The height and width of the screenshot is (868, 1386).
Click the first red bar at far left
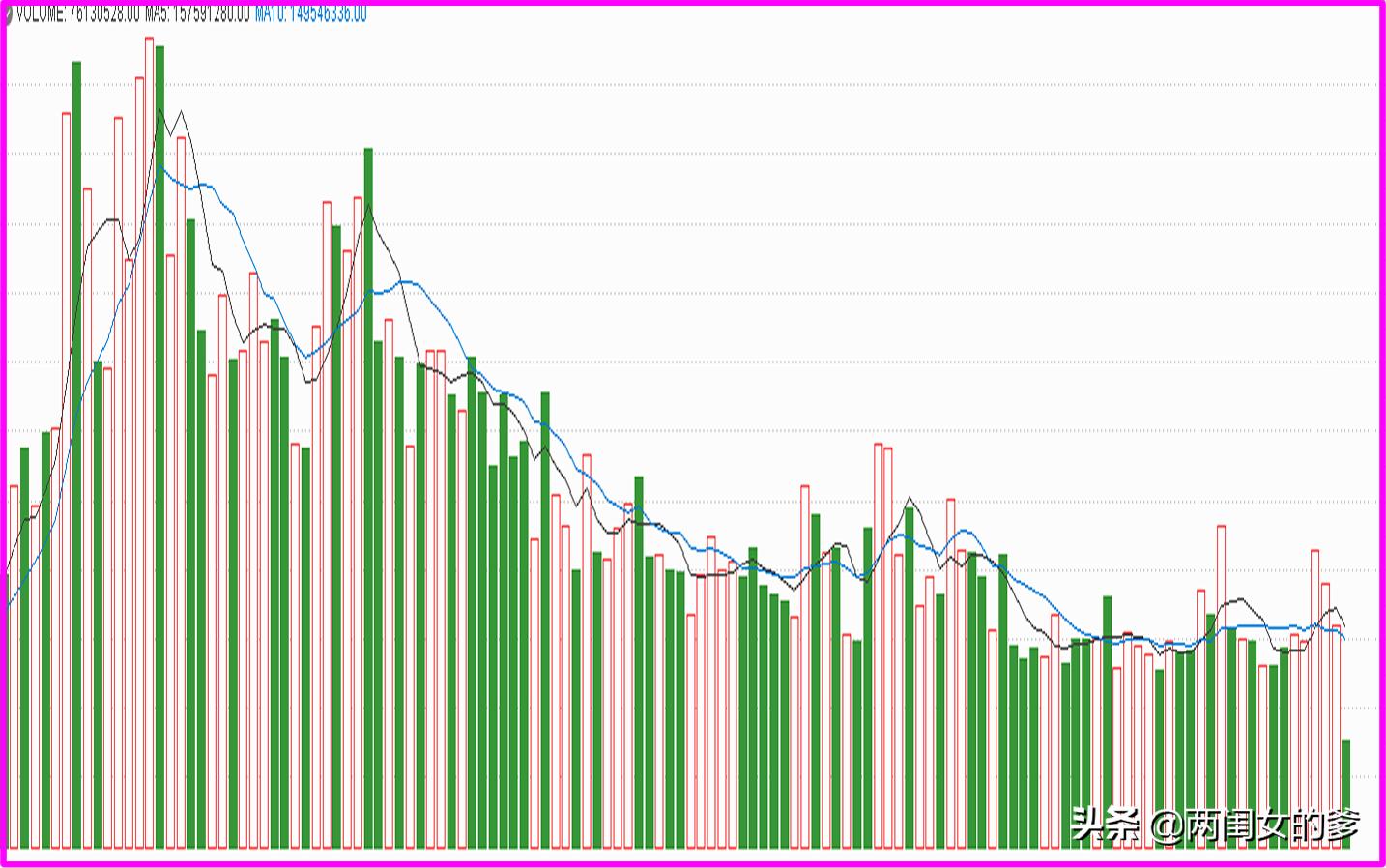pyautogui.click(x=14, y=667)
